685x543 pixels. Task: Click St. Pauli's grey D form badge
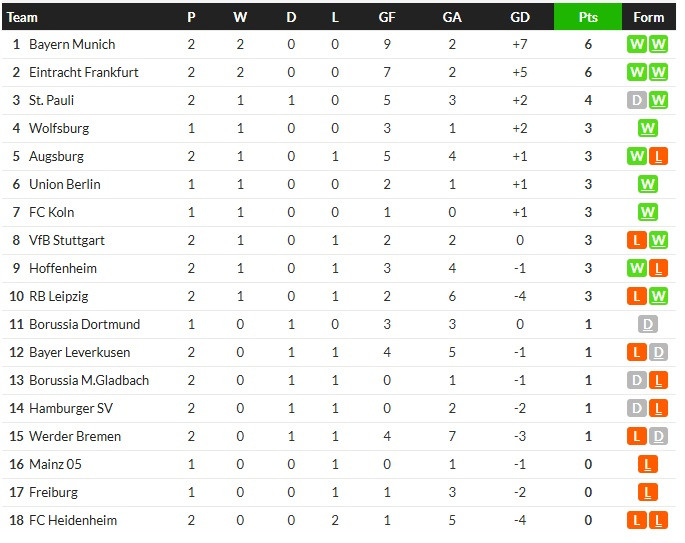pos(637,100)
